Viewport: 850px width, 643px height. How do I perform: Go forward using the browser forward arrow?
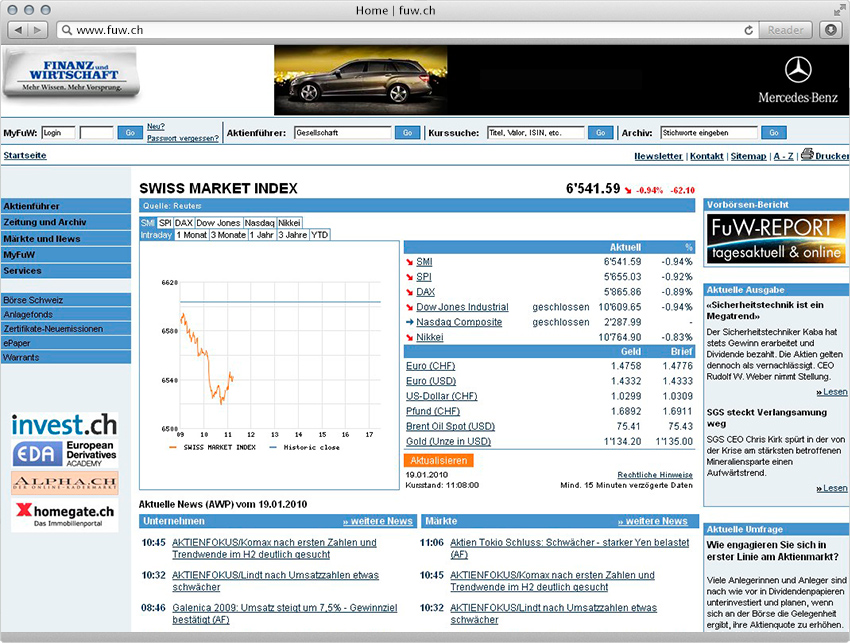(x=37, y=30)
